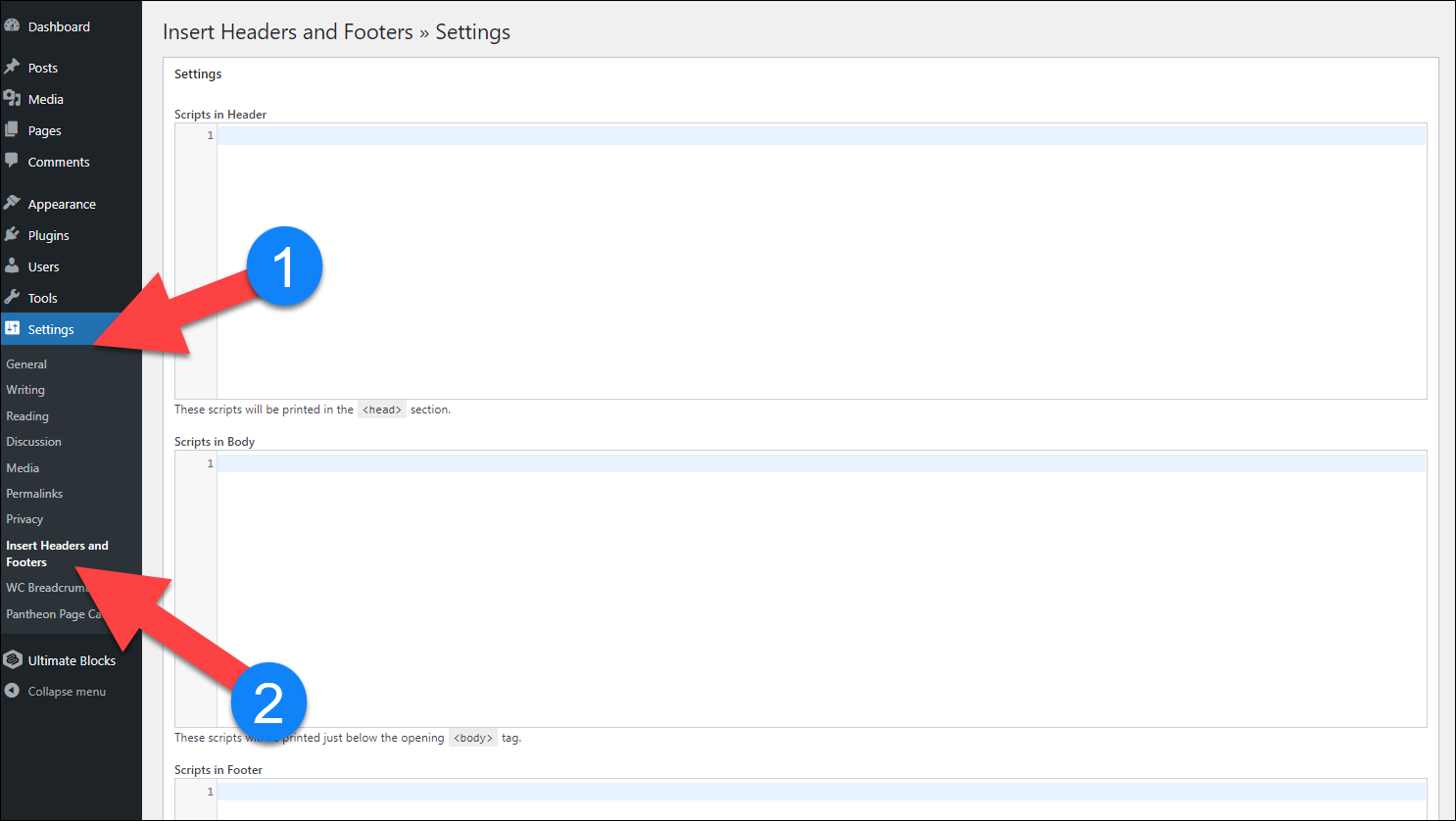Click the 'Scripts in Body' label
The height and width of the screenshot is (821, 1456).
pyautogui.click(x=215, y=441)
